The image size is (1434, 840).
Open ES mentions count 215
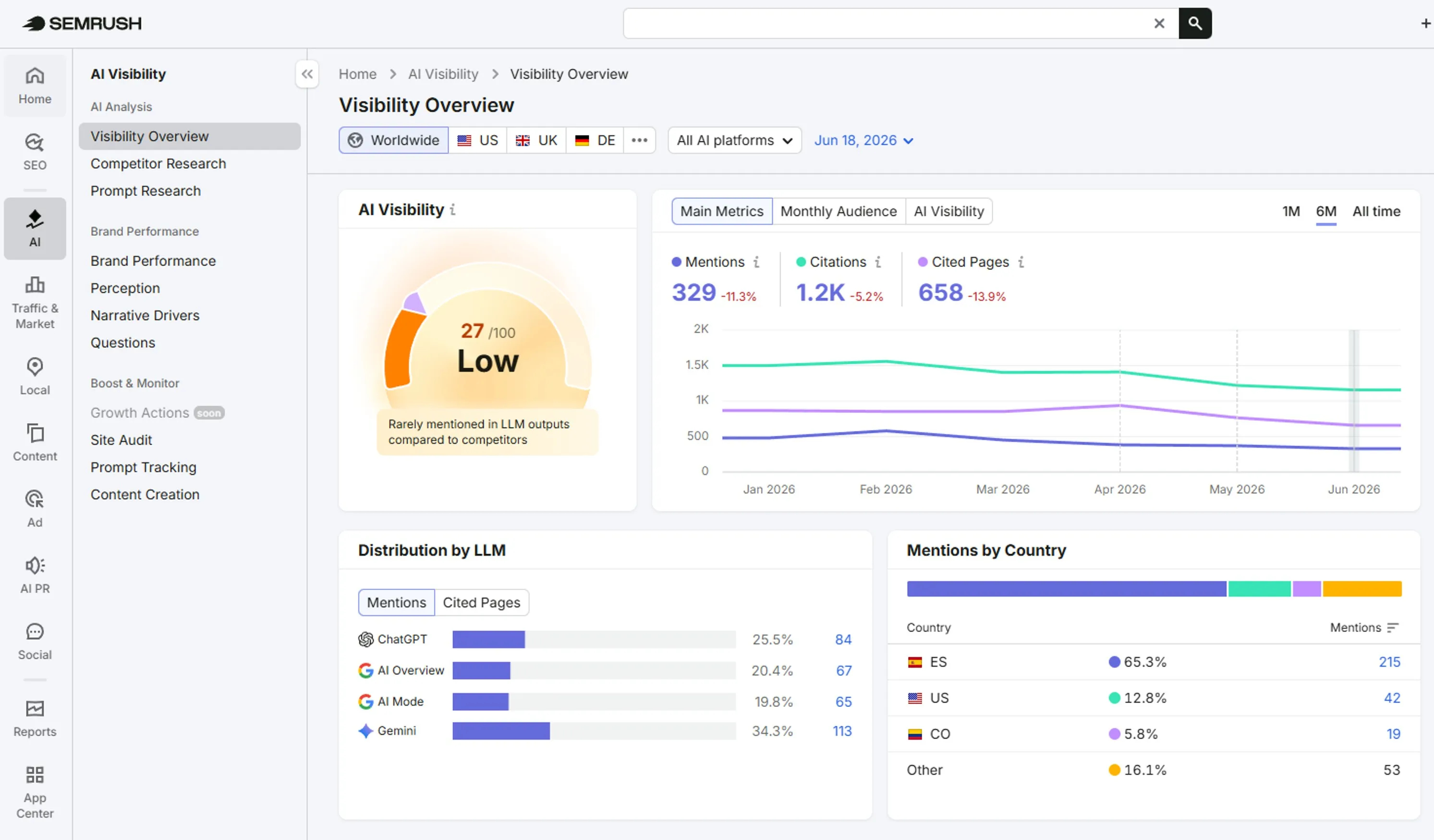click(x=1390, y=662)
